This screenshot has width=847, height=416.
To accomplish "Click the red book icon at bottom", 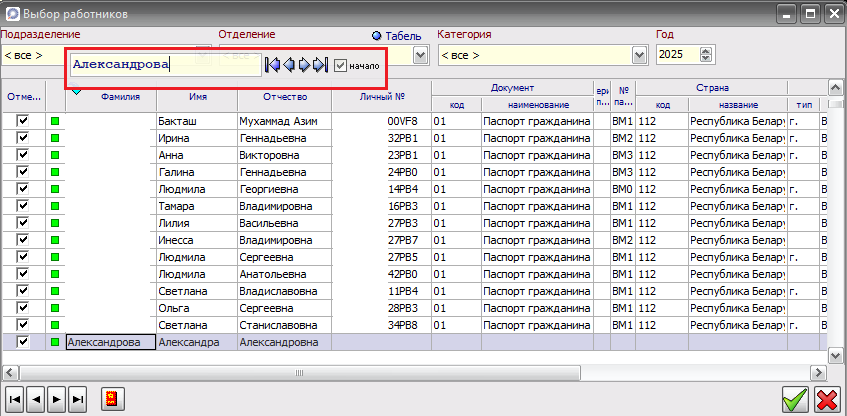I will click(111, 397).
